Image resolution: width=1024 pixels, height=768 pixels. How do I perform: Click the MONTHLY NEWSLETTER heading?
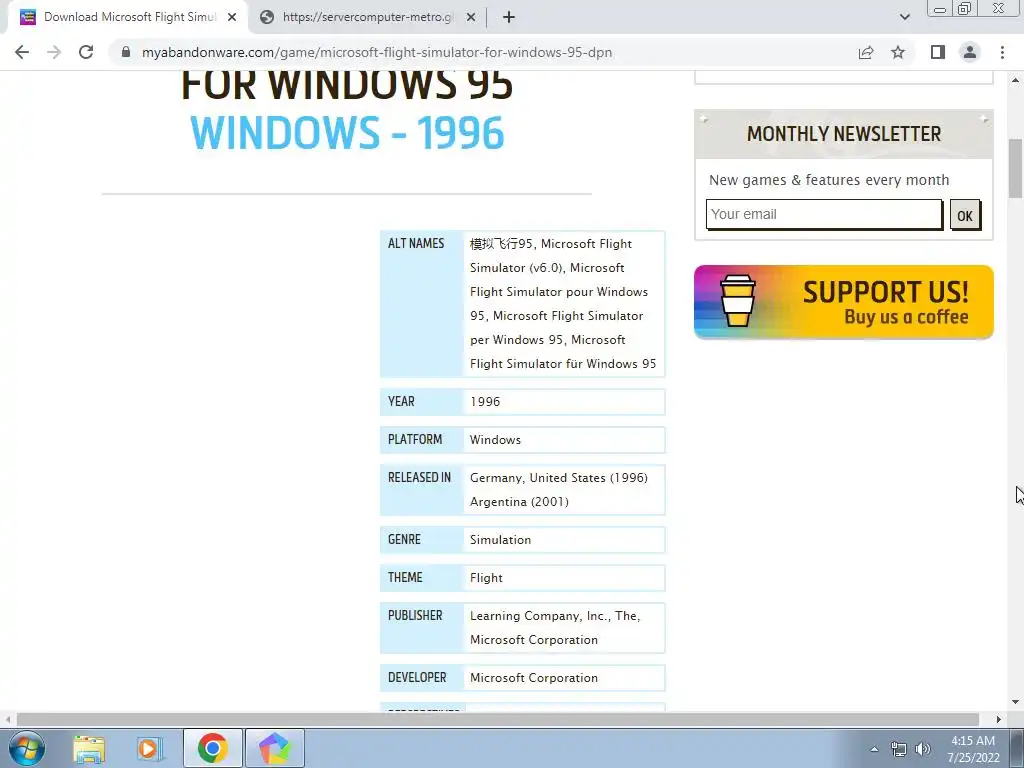[x=844, y=134]
